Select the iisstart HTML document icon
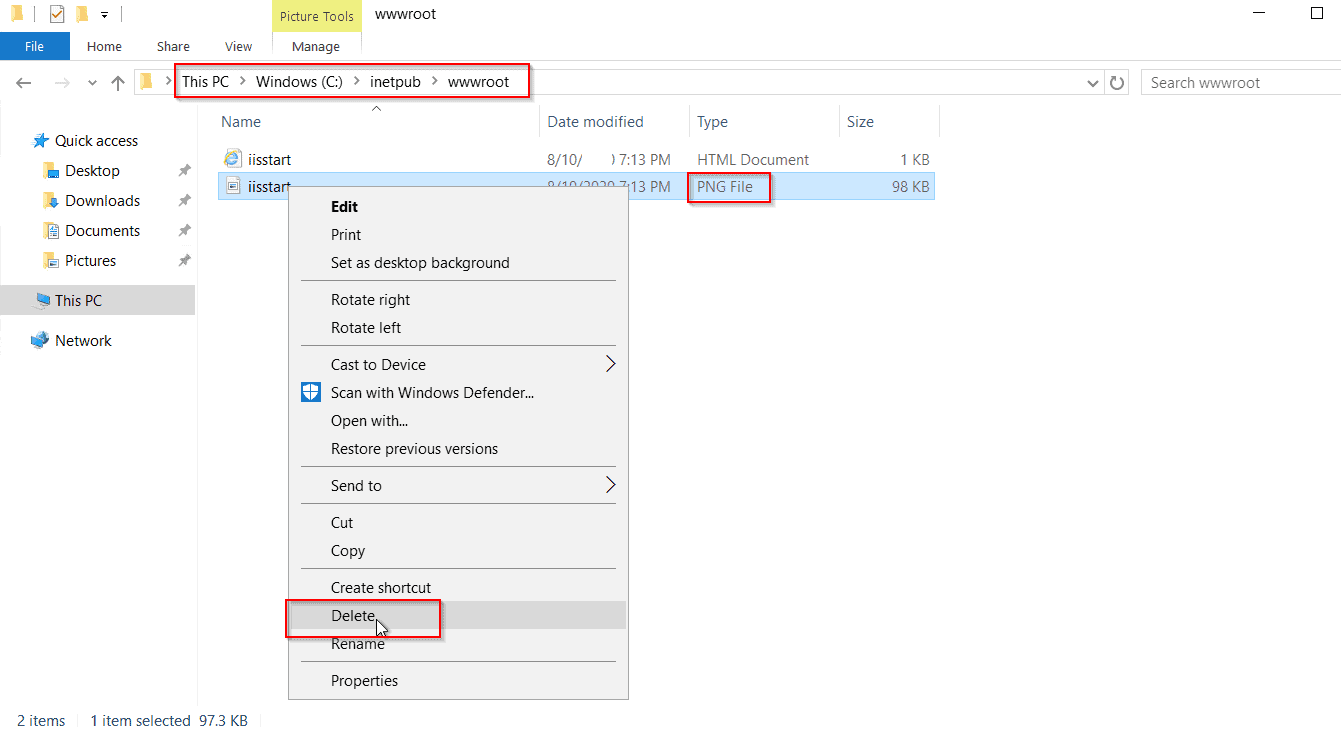 pos(232,159)
